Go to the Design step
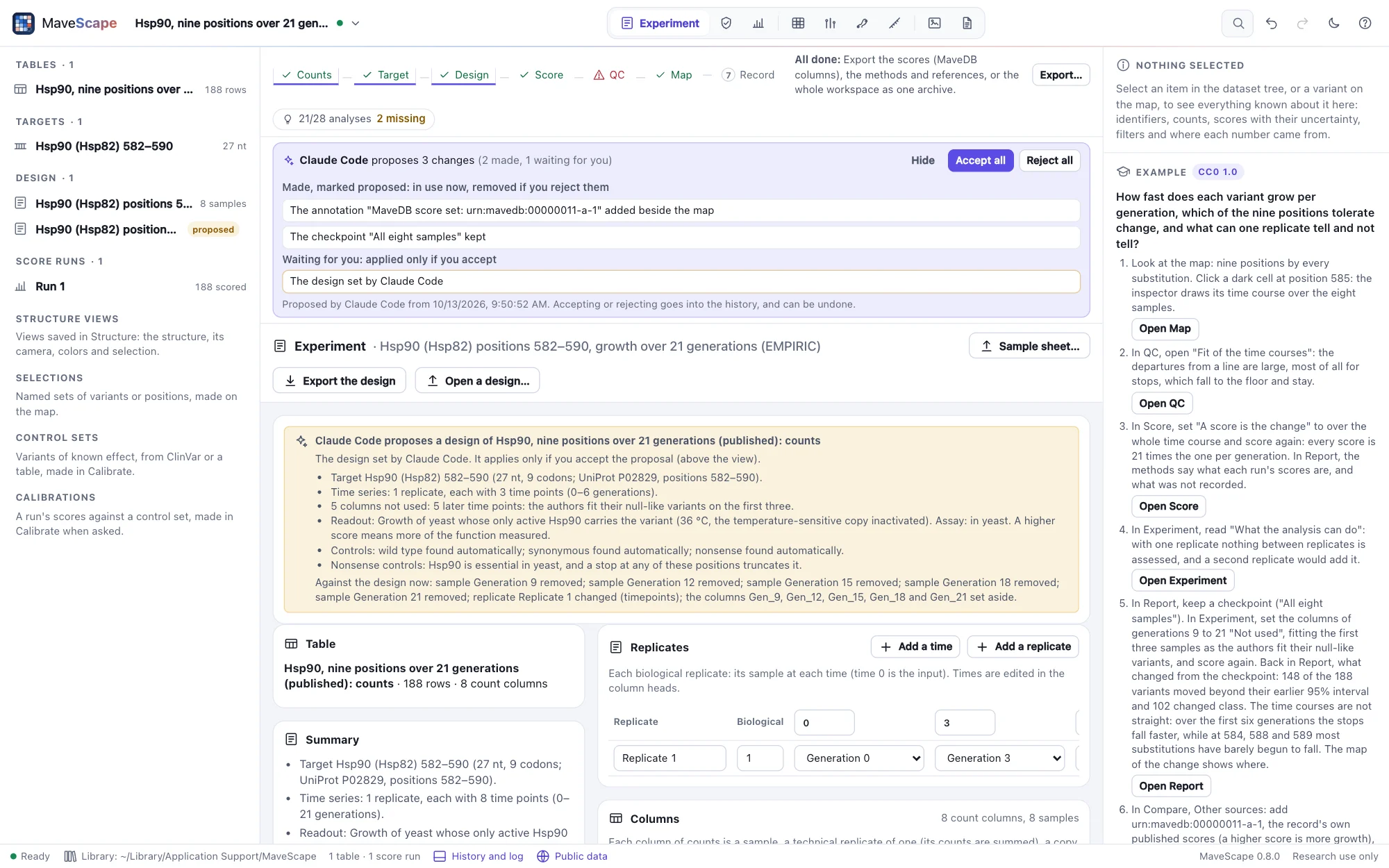This screenshot has height=868, width=1389. pos(463,74)
